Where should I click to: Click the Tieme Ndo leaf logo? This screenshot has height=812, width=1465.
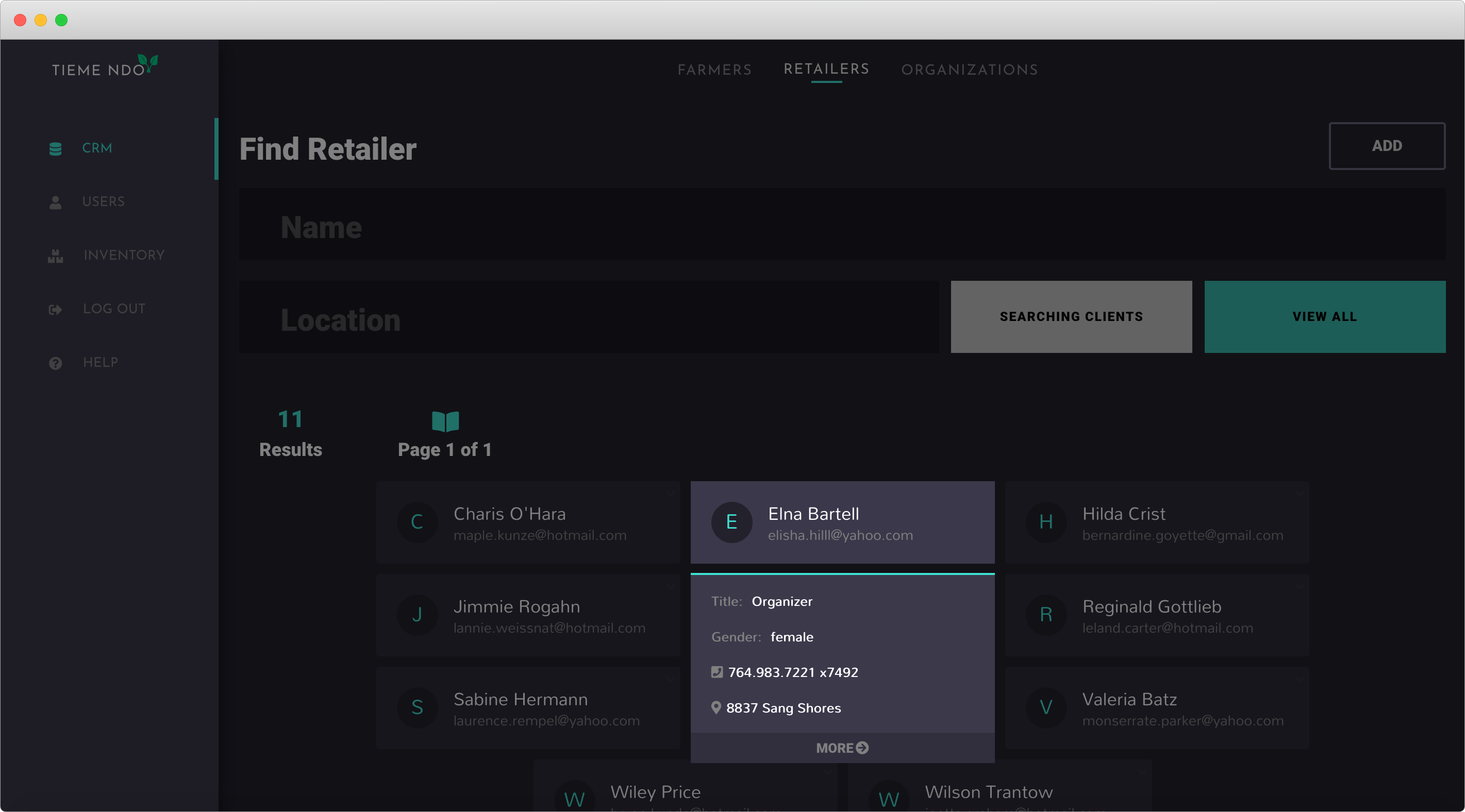click(x=148, y=62)
